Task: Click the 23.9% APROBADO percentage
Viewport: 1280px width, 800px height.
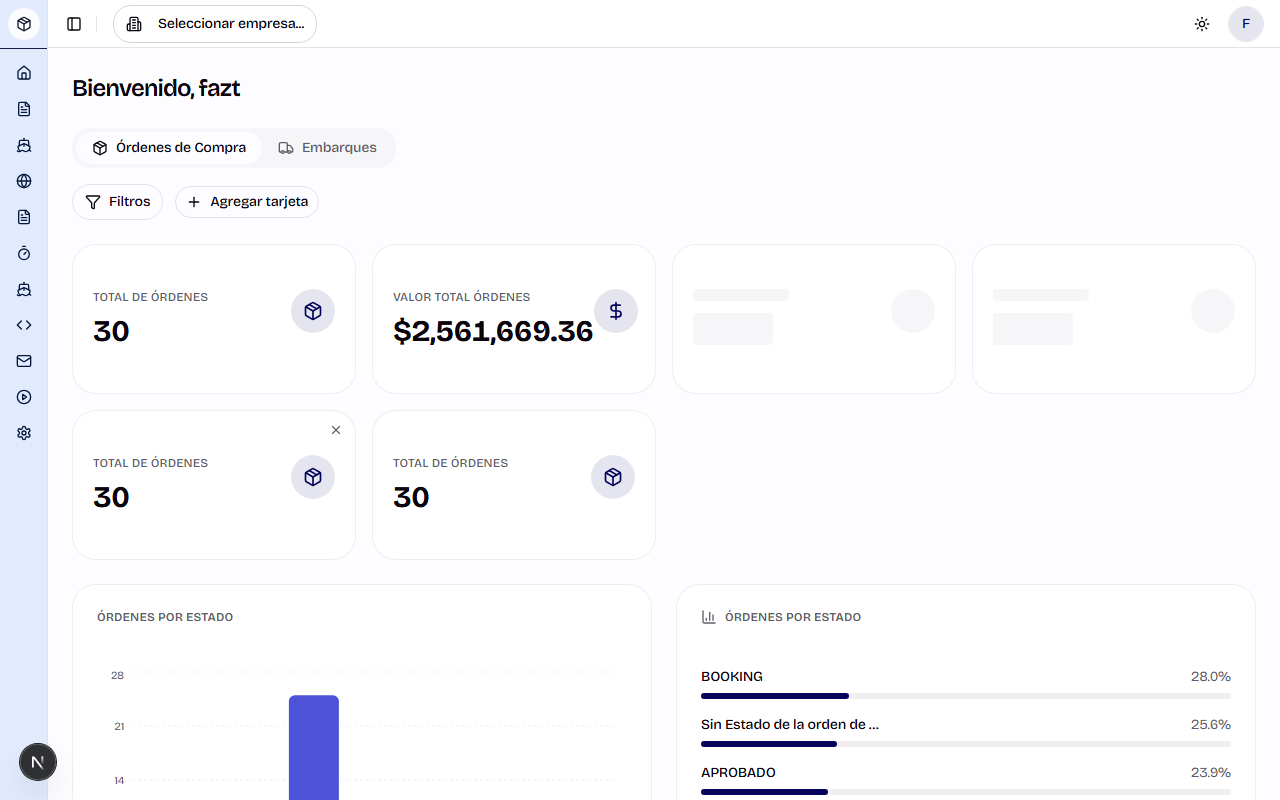Action: point(1211,773)
